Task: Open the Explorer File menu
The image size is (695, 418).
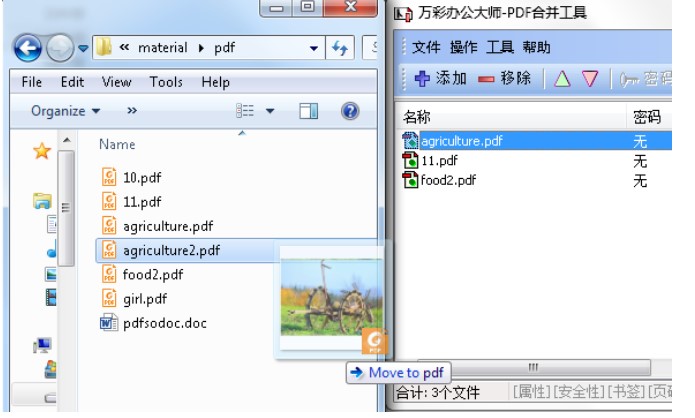Action: click(x=31, y=82)
